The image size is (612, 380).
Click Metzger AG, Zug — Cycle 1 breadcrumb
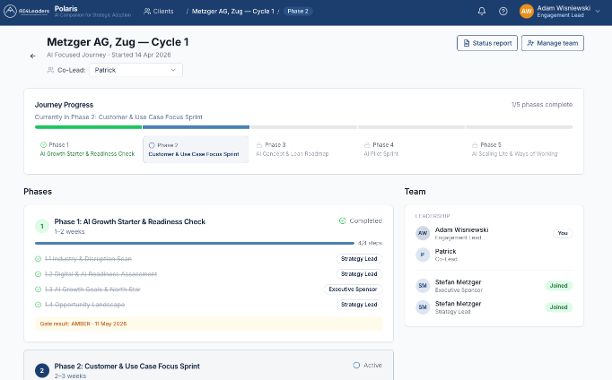point(233,11)
